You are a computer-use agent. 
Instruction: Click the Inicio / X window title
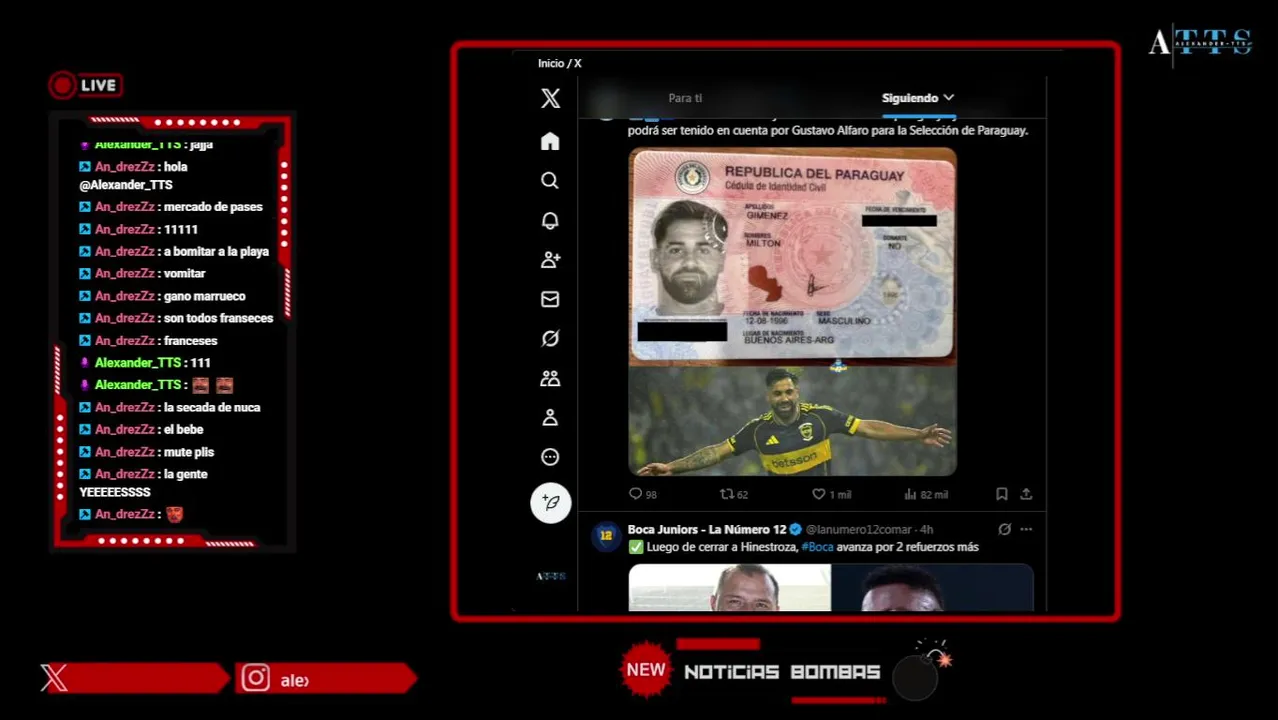point(559,63)
